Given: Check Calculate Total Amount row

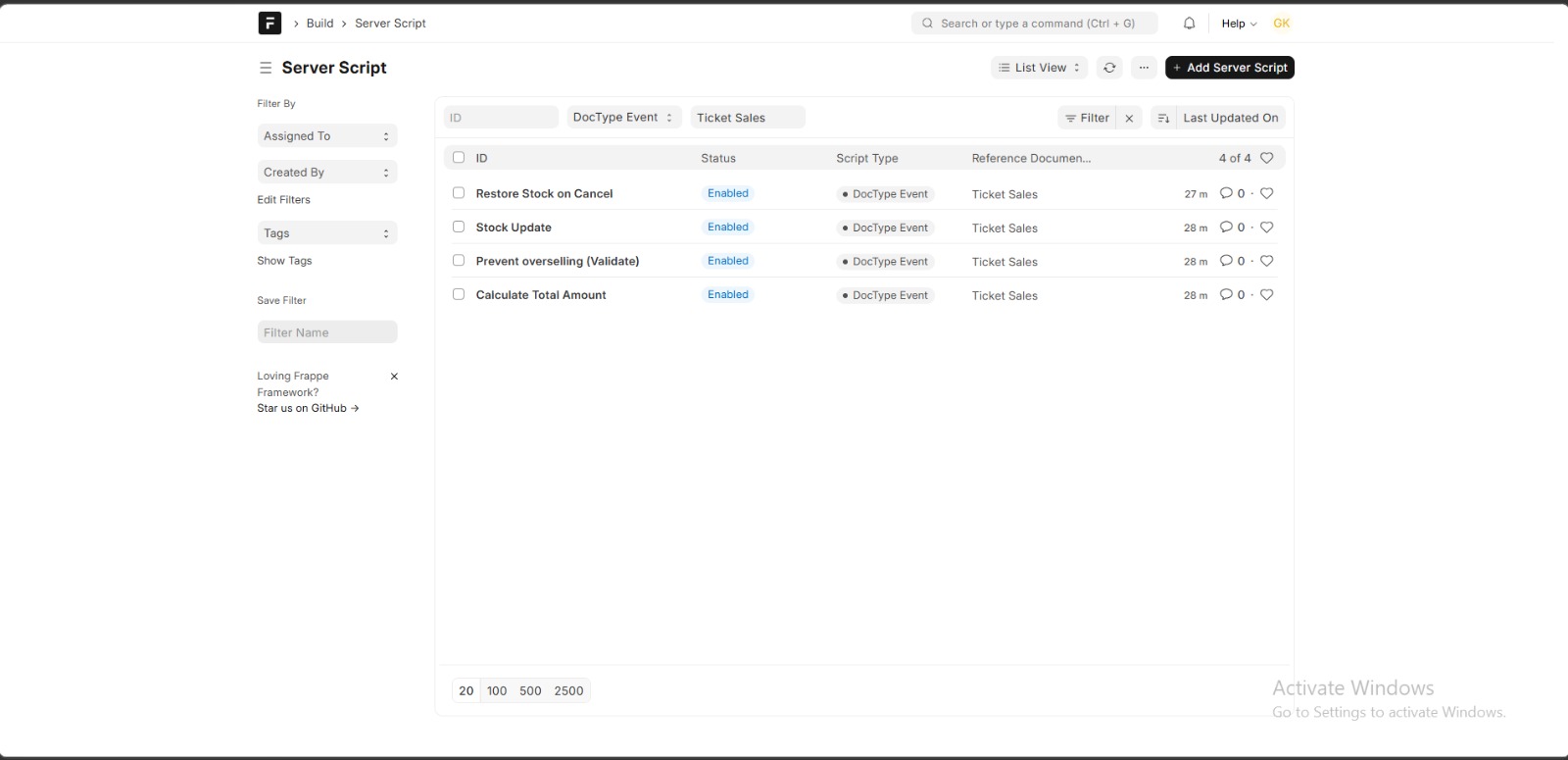Looking at the screenshot, I should pyautogui.click(x=459, y=294).
